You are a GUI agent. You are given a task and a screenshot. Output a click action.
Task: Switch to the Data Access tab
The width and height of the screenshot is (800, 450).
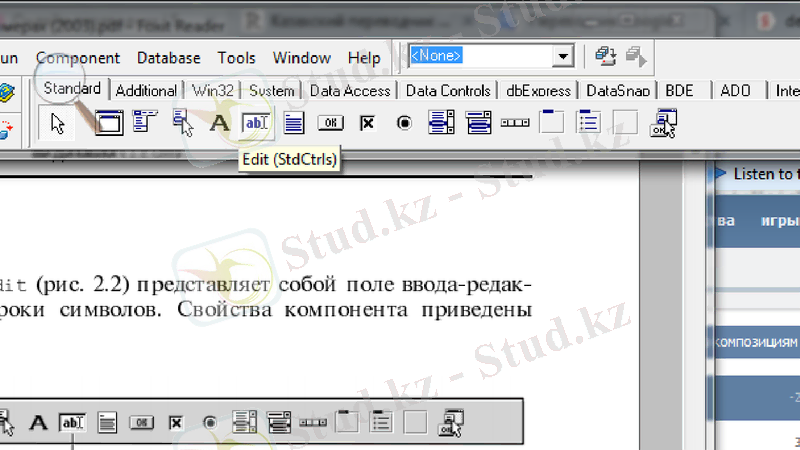click(350, 91)
